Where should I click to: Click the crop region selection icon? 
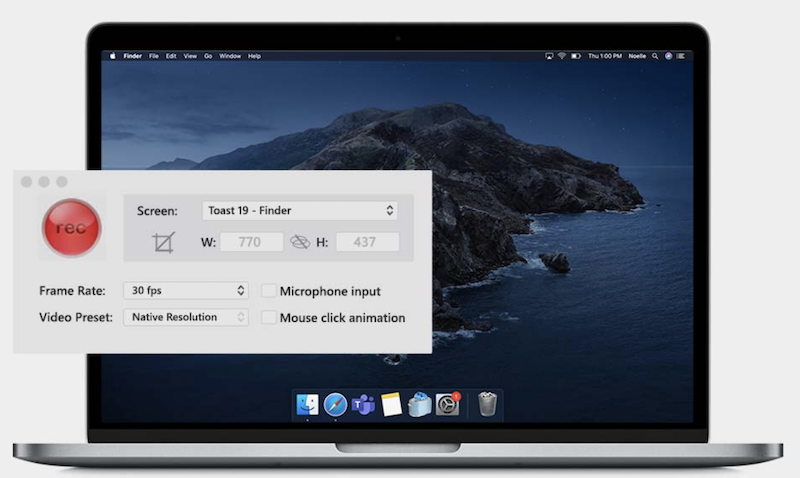(163, 242)
